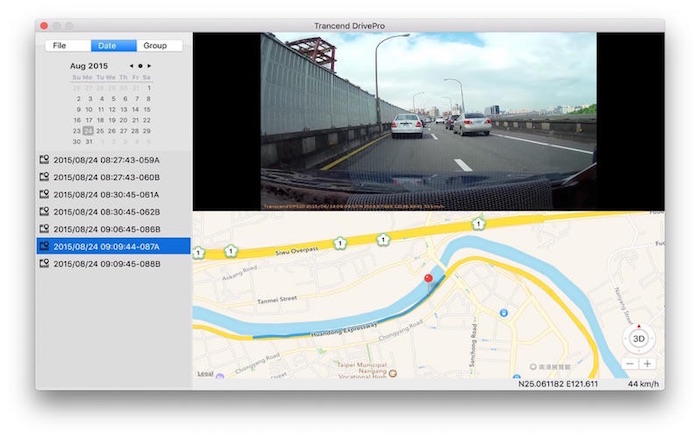Click the blue transit marker on map
Viewport: 700px width, 438px height.
click(504, 313)
